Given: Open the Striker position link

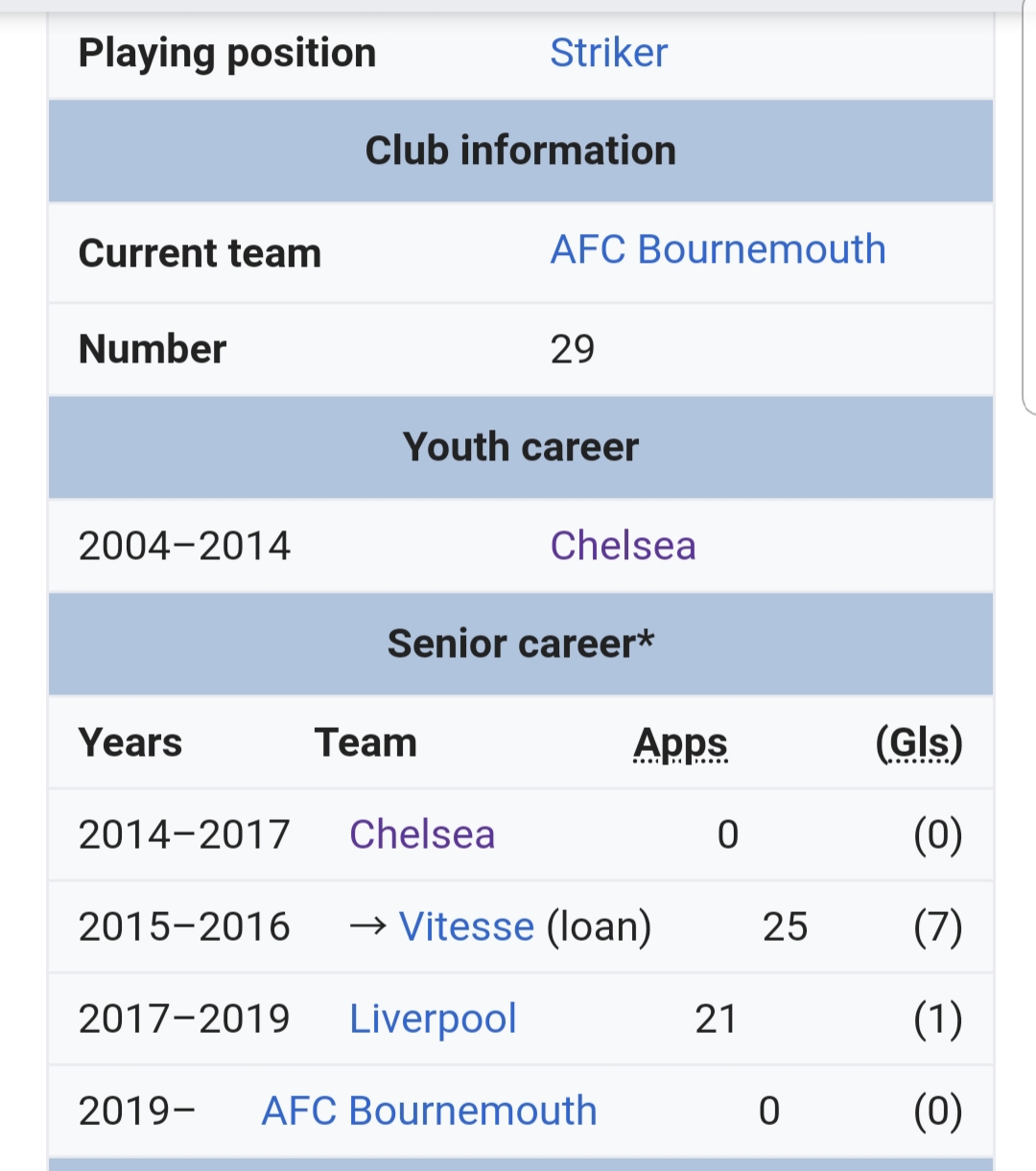Looking at the screenshot, I should tap(608, 53).
